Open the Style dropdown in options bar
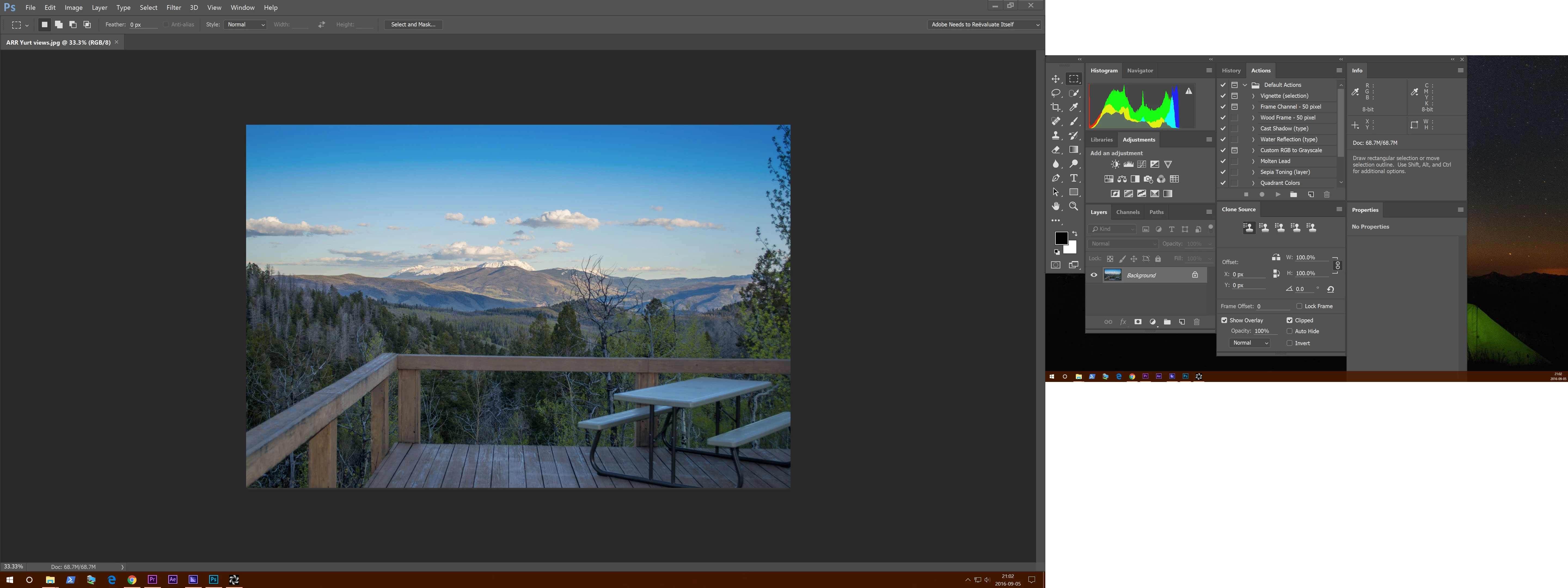Image resolution: width=1568 pixels, height=588 pixels. (x=245, y=24)
